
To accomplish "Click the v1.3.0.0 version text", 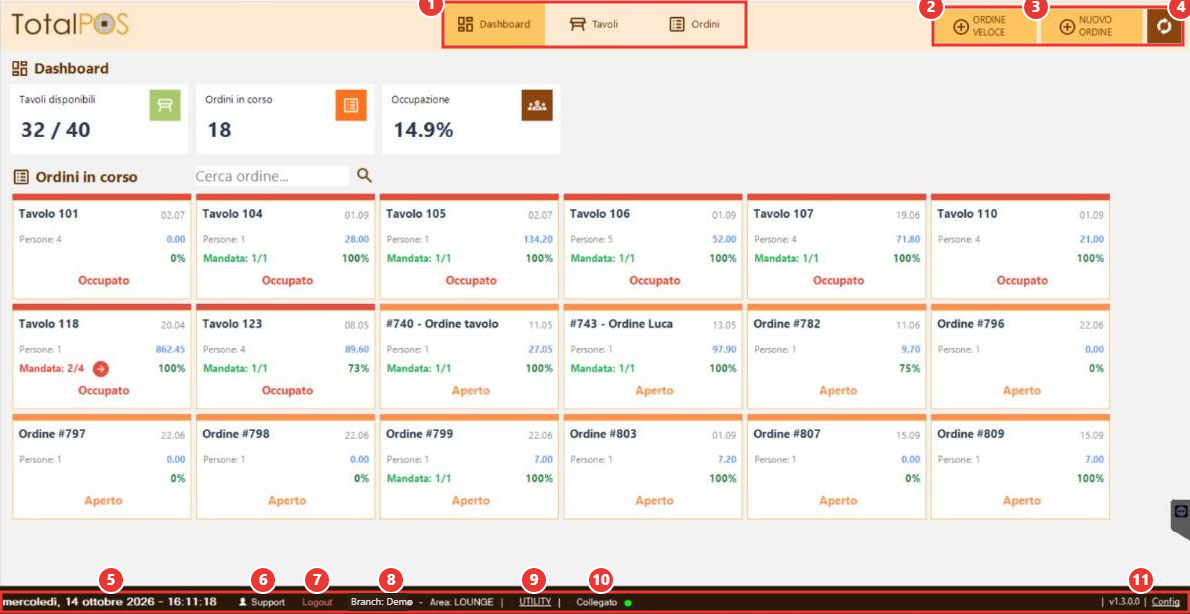I will 1124,602.
